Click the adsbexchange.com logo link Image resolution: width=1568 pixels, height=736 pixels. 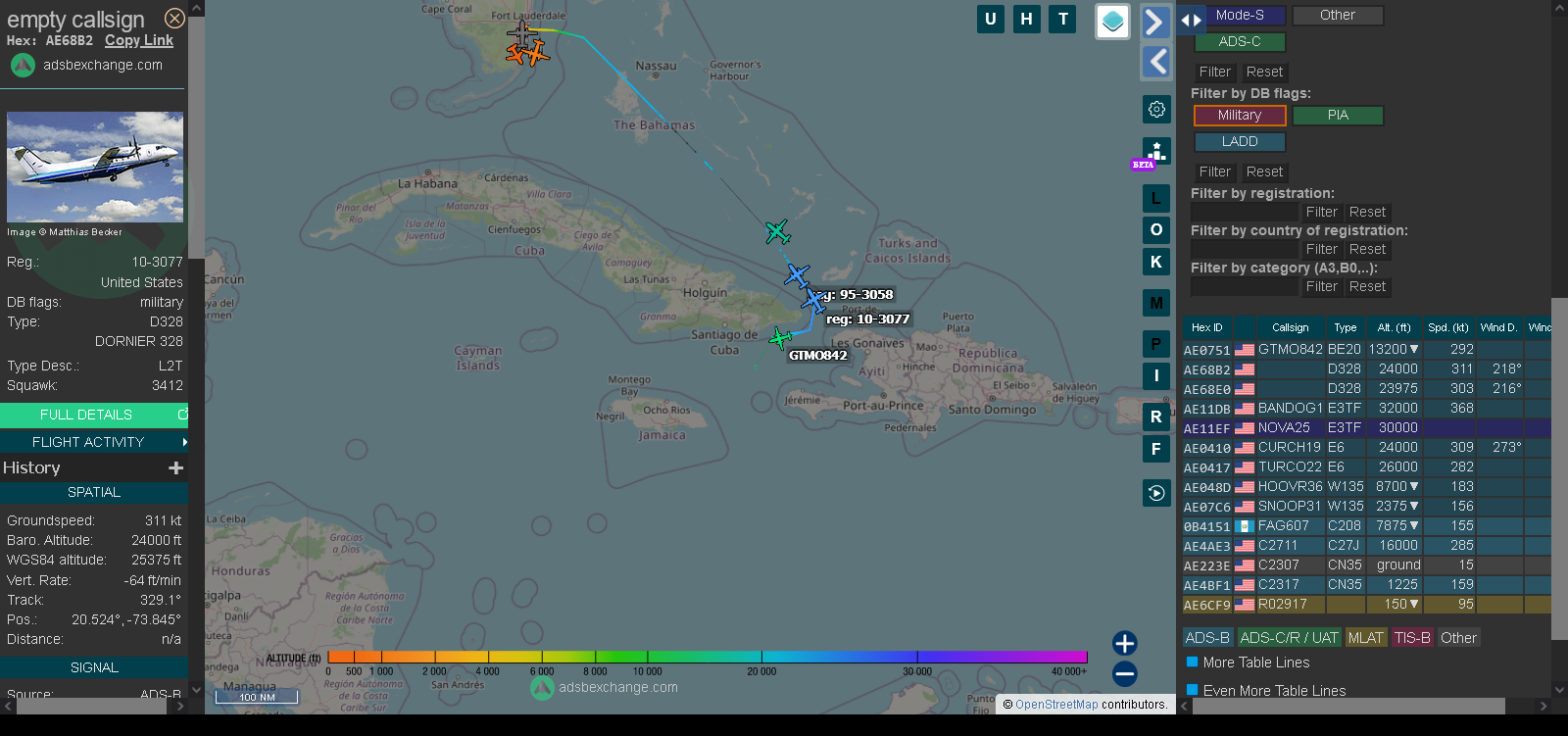pyautogui.click(x=86, y=65)
